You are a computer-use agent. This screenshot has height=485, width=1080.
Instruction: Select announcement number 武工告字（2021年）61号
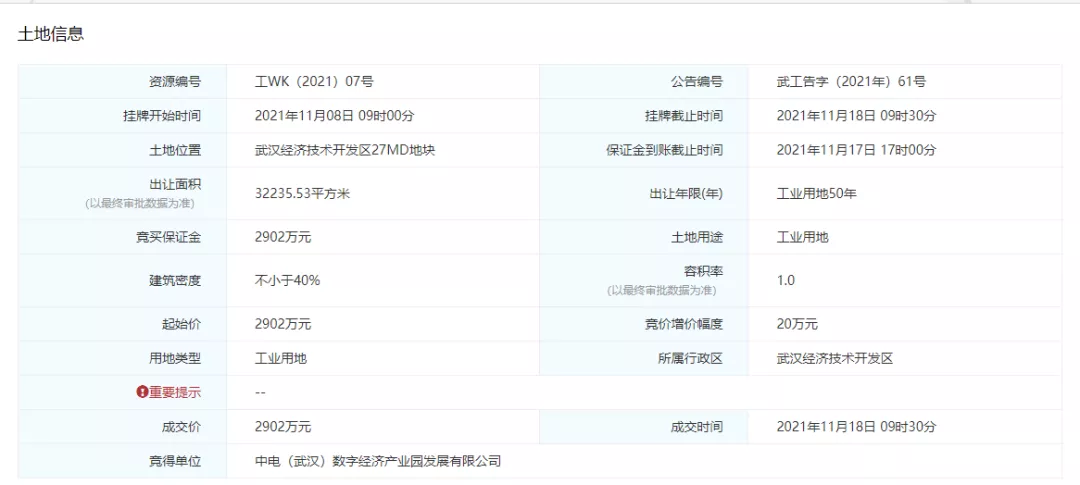[851, 82]
